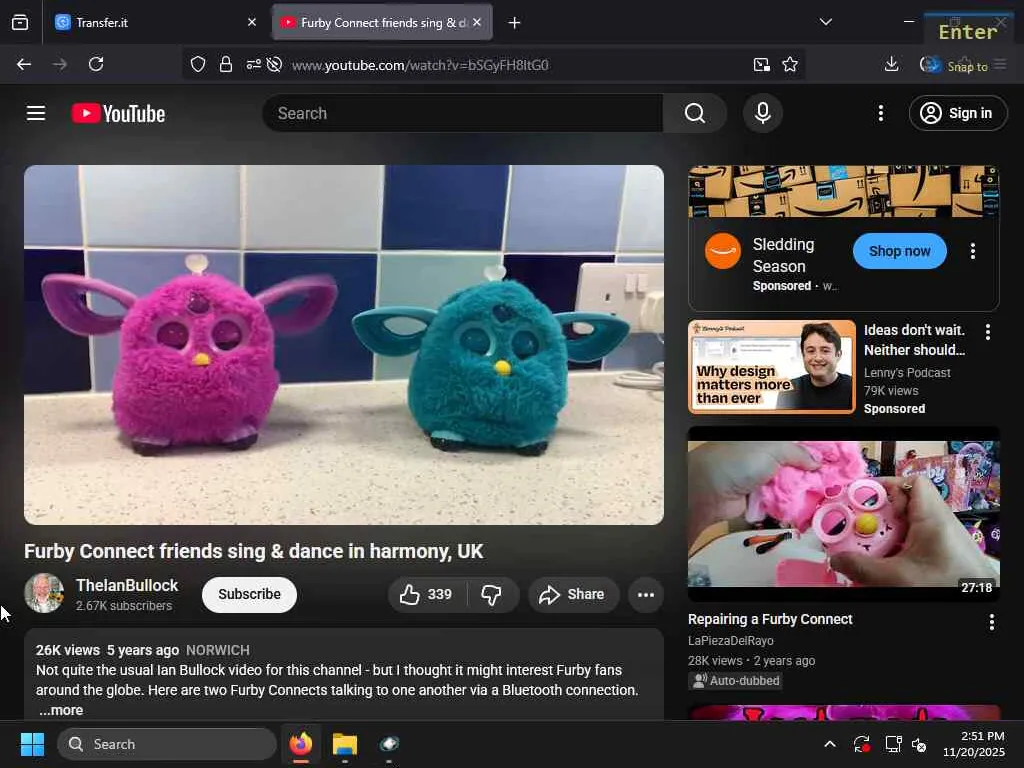Click the 26K views text
Image resolution: width=1024 pixels, height=768 pixels.
pos(68,650)
